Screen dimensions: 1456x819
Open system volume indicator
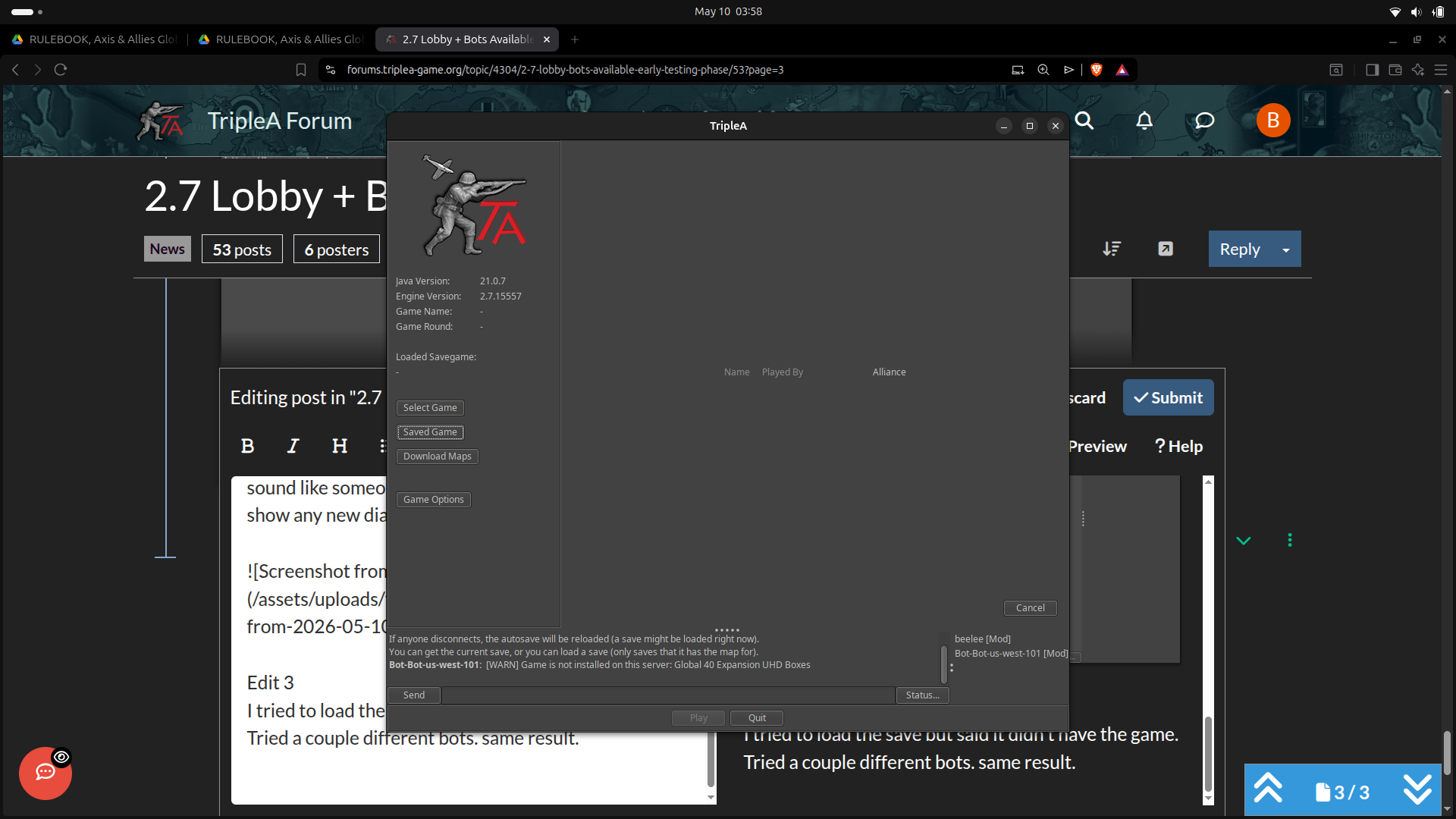pos(1416,11)
